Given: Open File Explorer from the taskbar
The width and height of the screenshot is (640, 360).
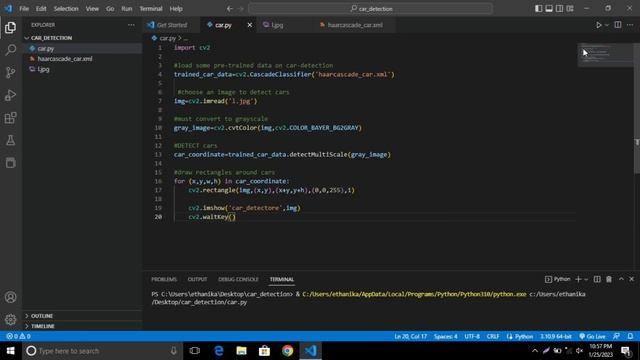Looking at the screenshot, I should 241,351.
